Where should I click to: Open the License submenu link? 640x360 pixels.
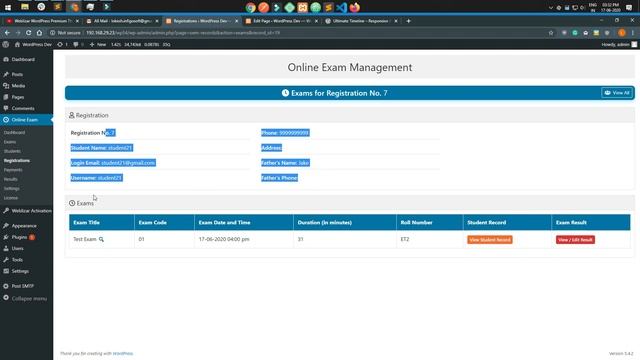11,198
